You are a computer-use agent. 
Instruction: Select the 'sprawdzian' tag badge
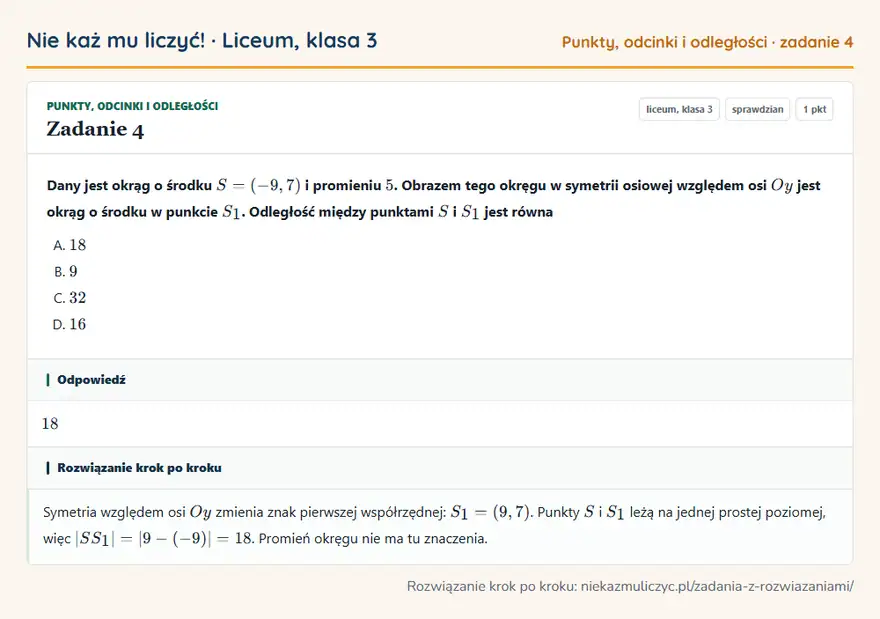click(x=757, y=109)
